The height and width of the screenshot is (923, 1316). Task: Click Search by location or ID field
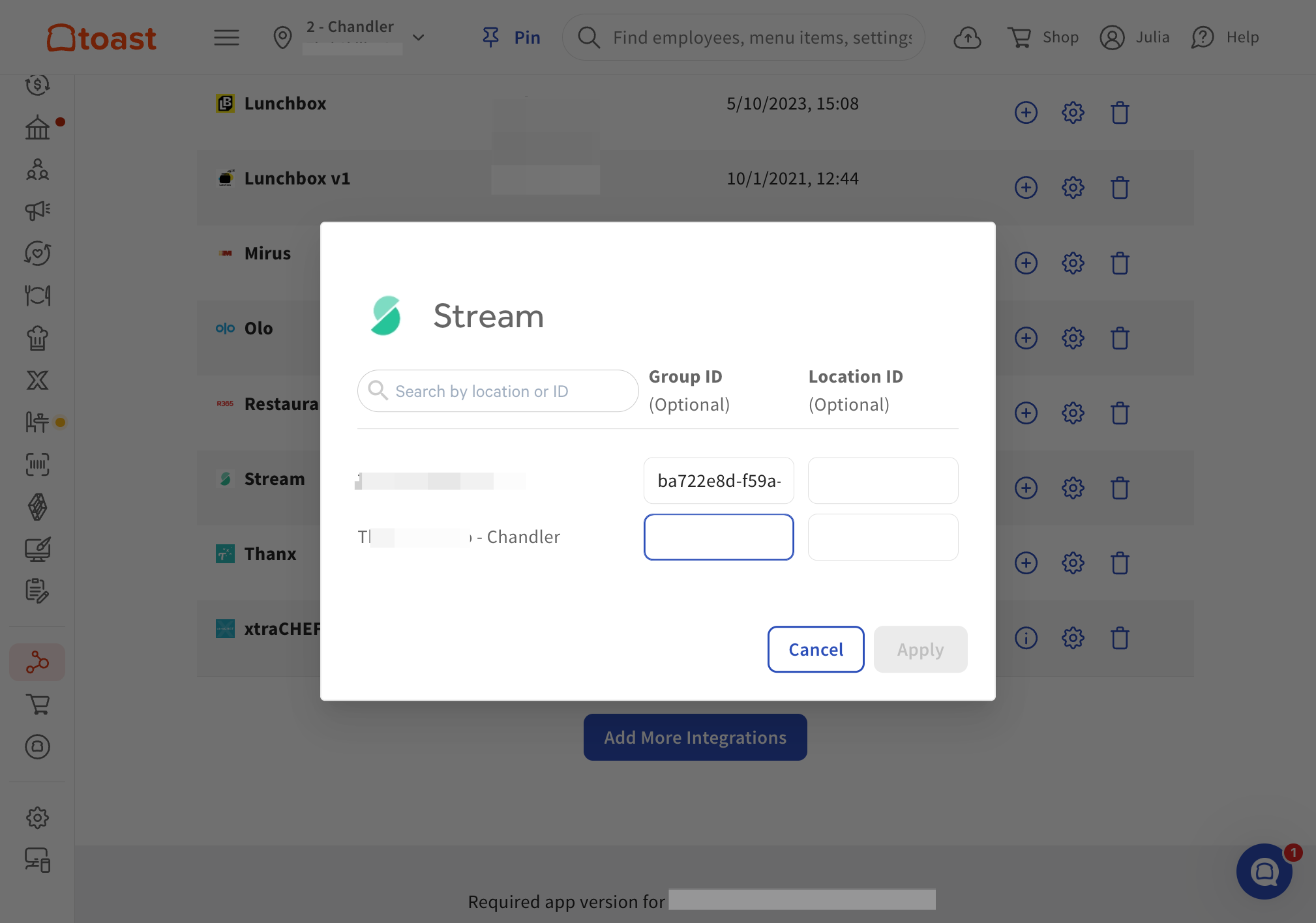498,391
